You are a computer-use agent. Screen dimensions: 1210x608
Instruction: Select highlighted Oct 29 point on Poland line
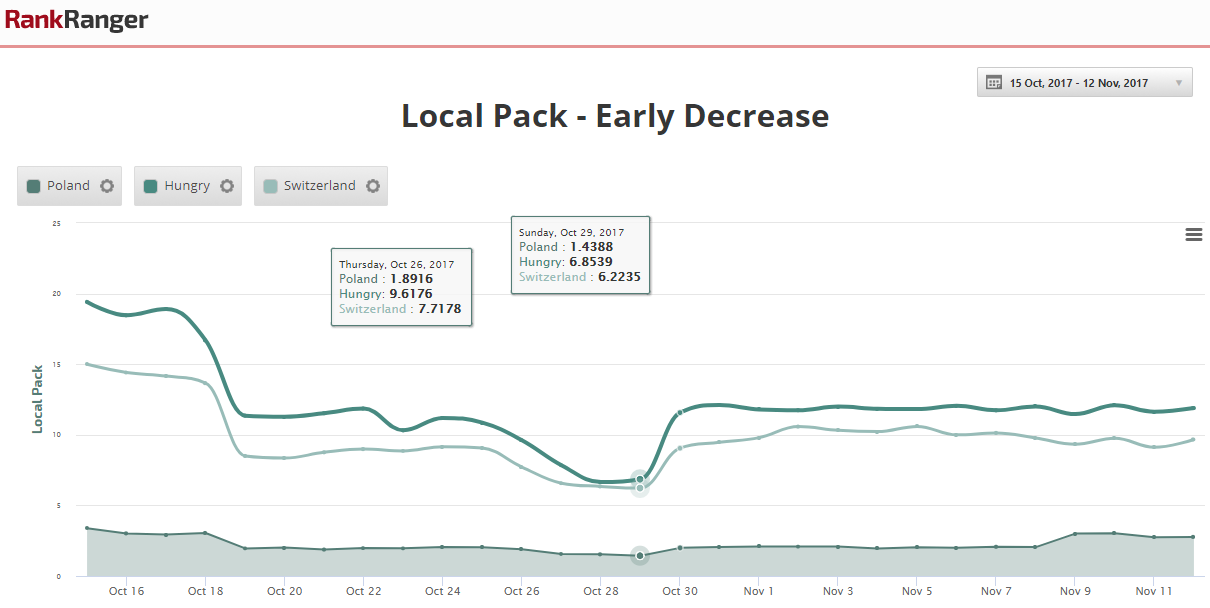pos(640,555)
